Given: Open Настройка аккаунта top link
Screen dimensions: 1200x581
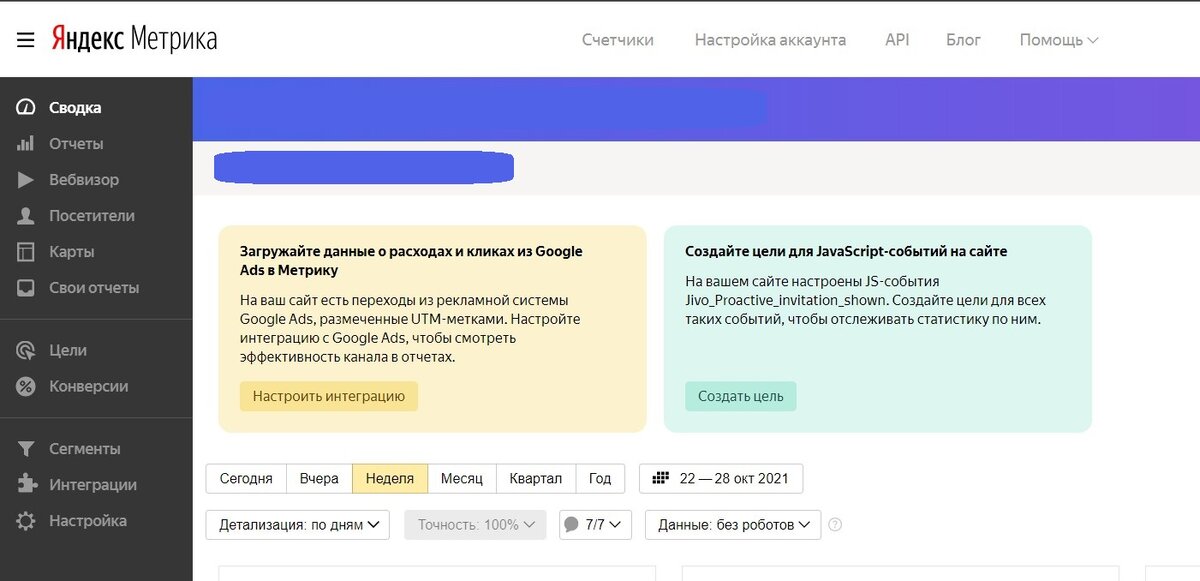Looking at the screenshot, I should [x=770, y=40].
